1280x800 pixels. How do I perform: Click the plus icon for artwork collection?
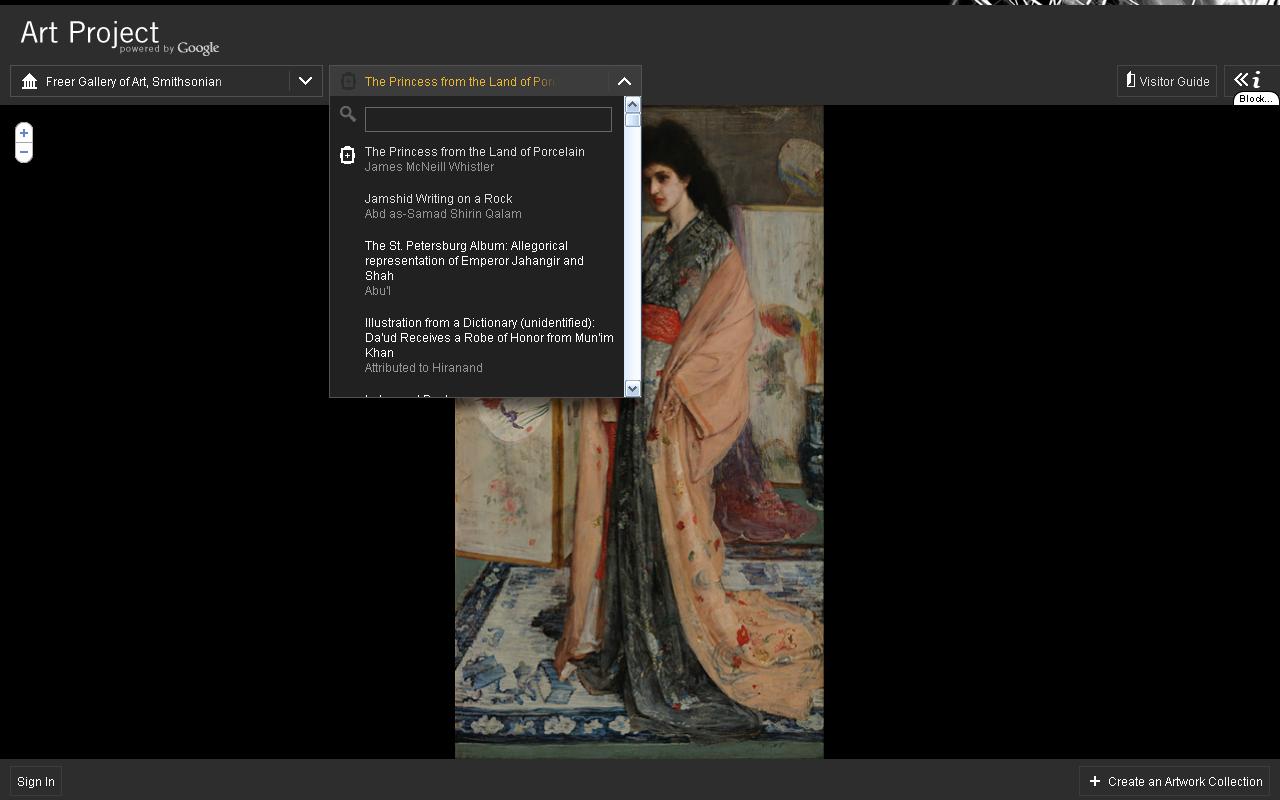coord(1095,781)
